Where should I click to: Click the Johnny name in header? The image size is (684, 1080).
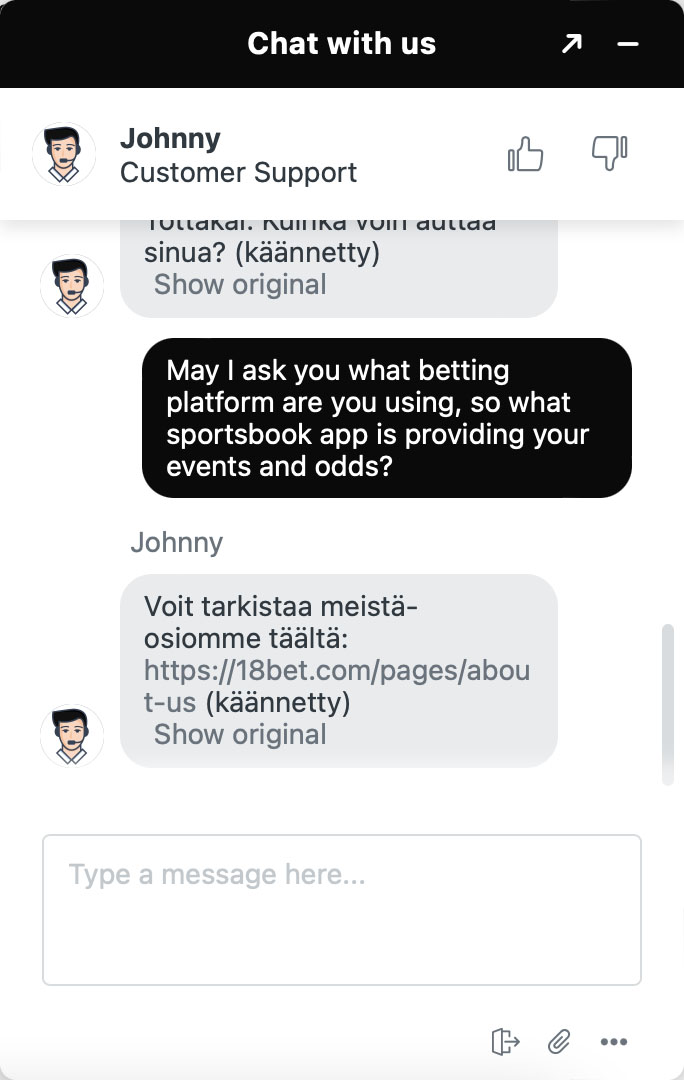170,138
